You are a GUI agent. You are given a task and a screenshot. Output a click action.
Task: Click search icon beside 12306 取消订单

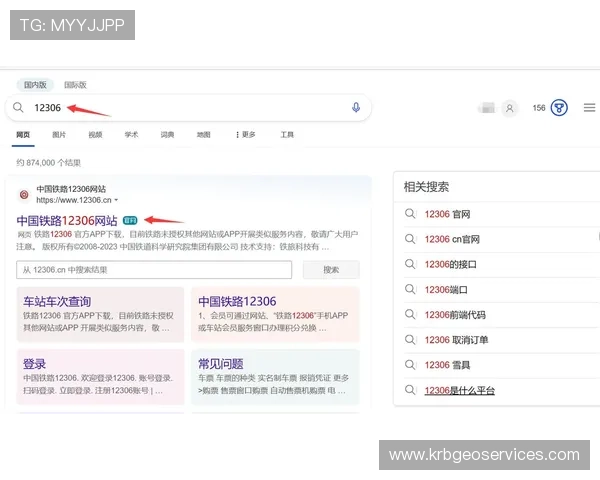[x=410, y=340]
